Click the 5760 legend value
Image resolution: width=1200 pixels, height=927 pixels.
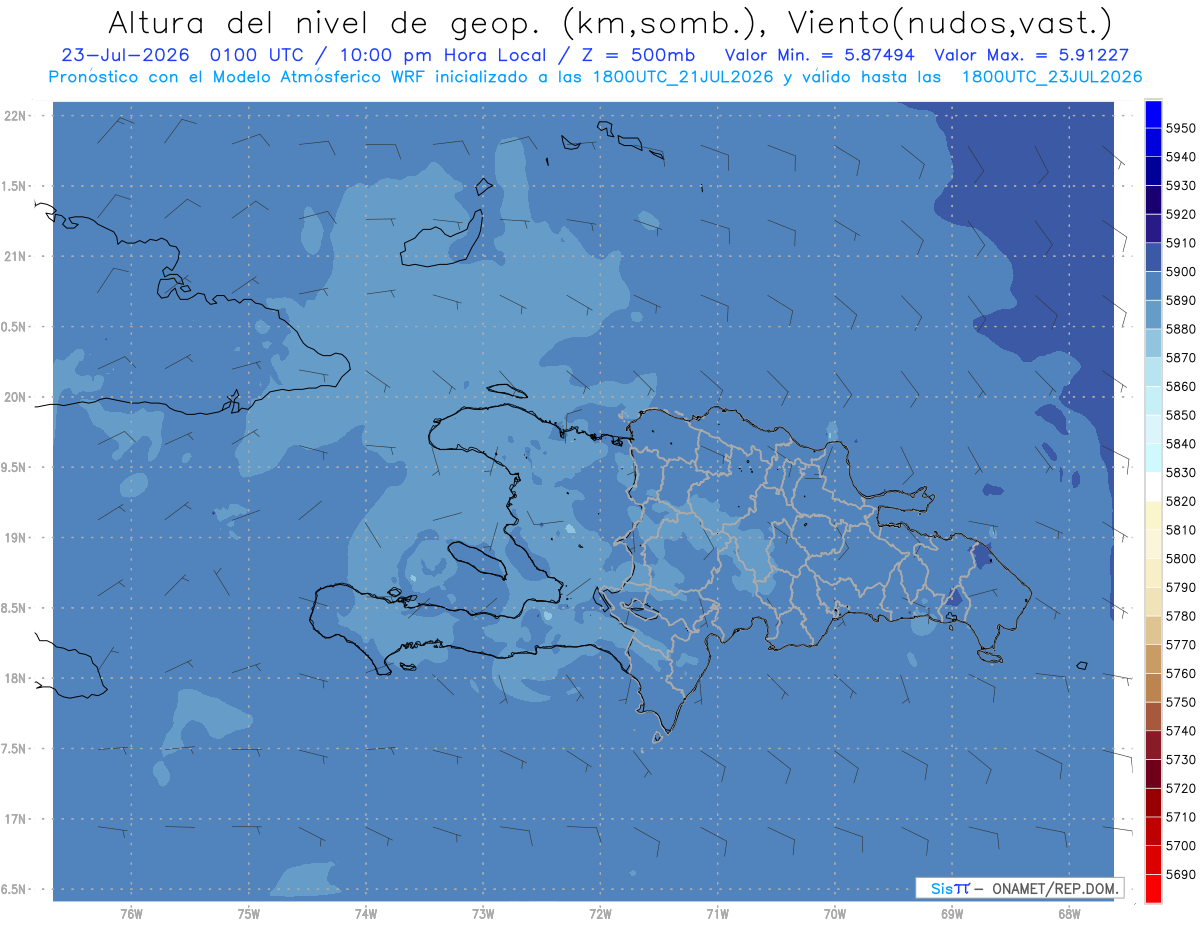pyautogui.click(x=1181, y=673)
